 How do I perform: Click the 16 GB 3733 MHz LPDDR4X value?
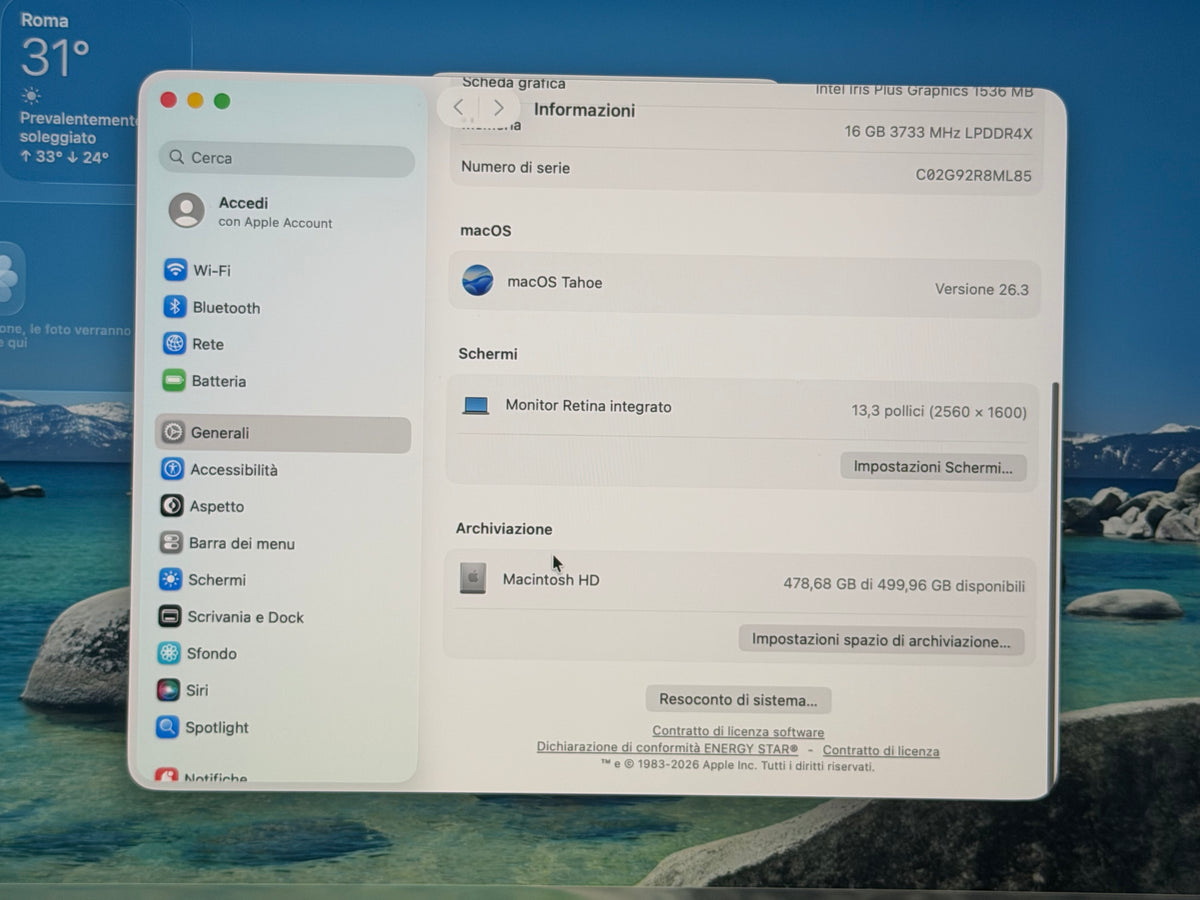tap(939, 133)
